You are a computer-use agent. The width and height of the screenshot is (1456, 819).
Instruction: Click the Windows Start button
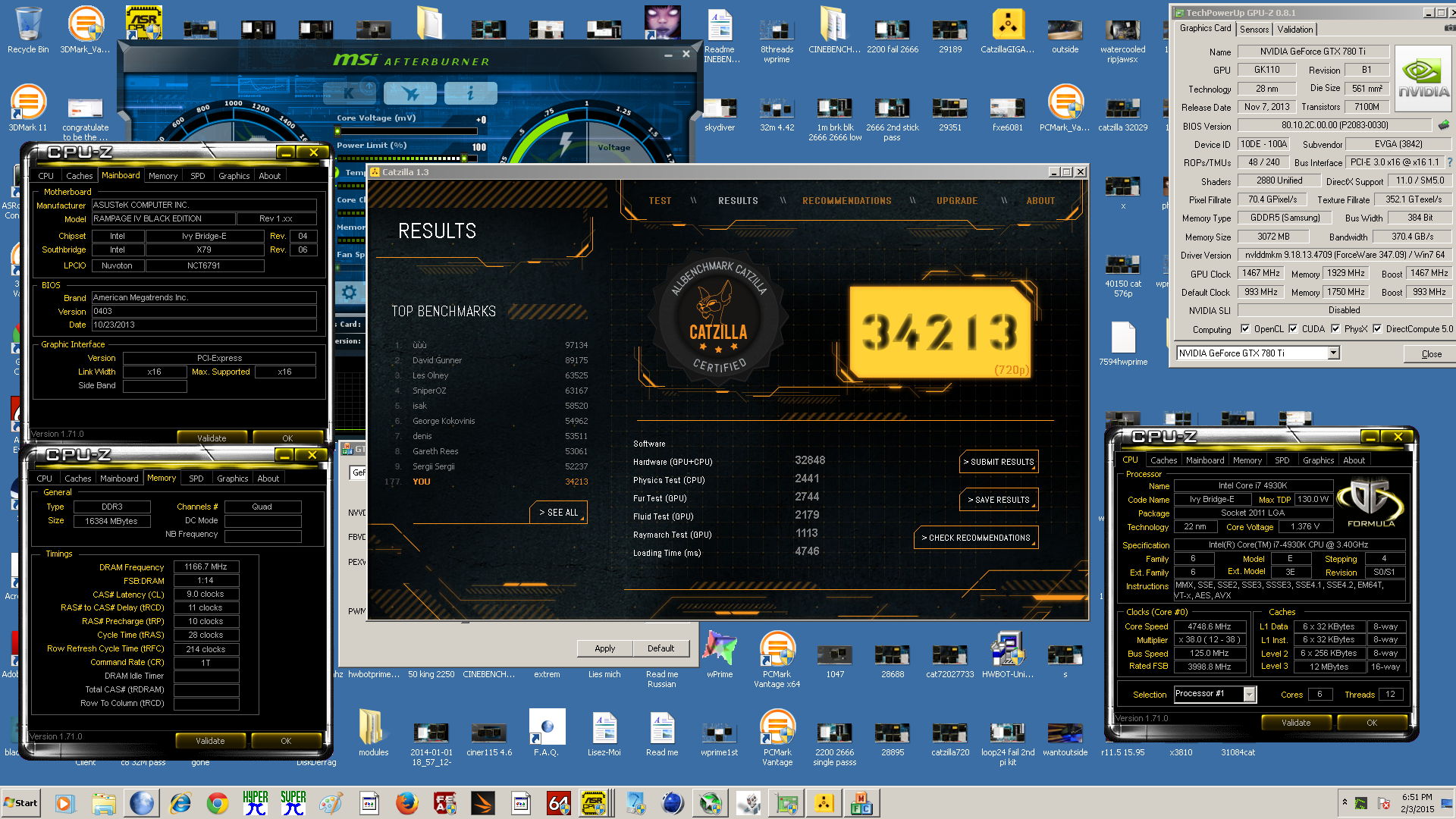[x=20, y=803]
